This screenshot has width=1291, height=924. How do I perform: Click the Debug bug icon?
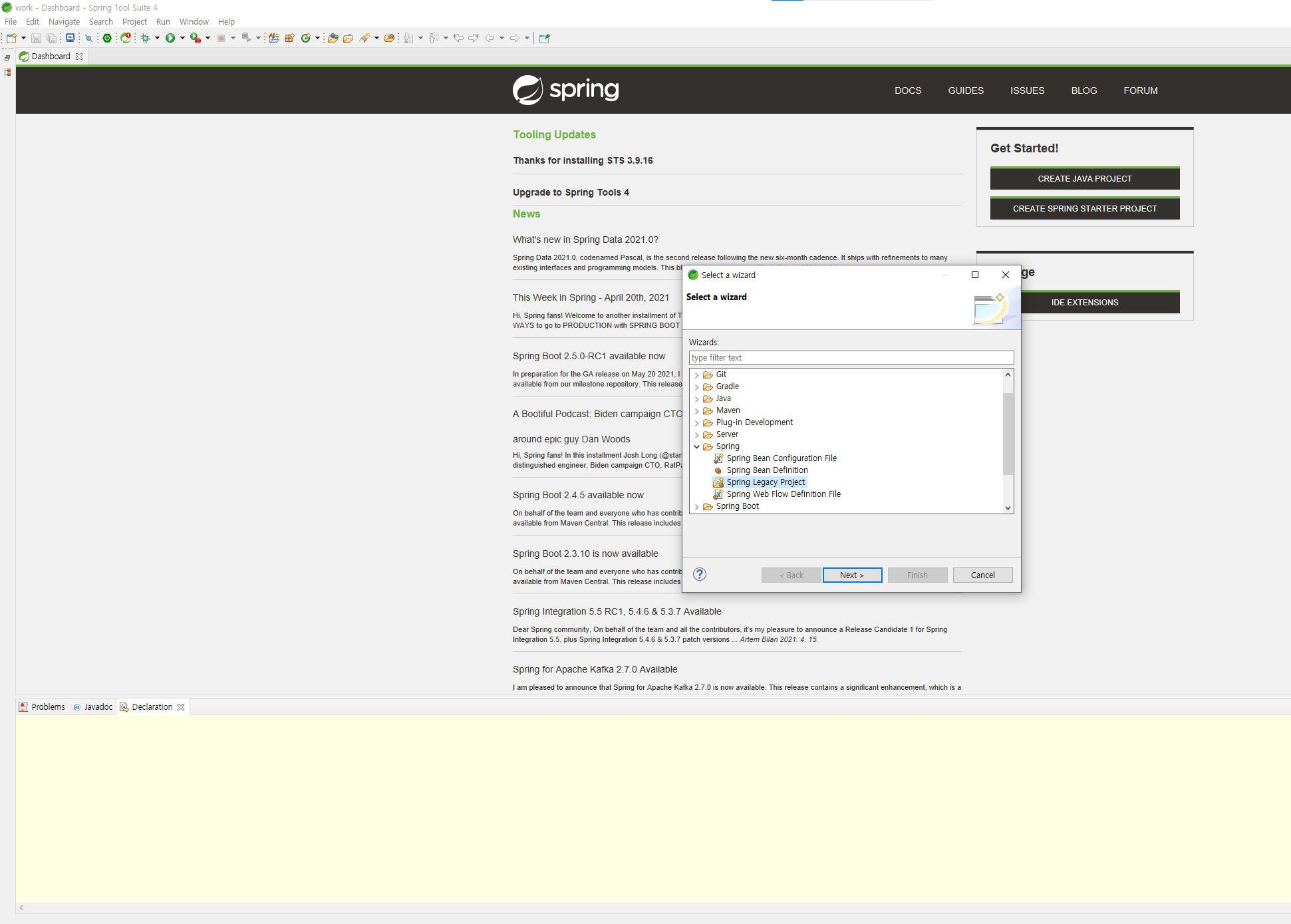(x=145, y=38)
